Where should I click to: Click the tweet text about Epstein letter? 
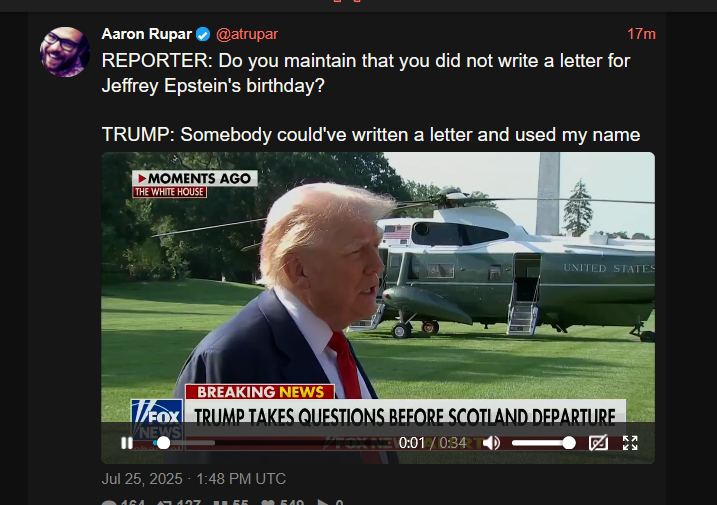coord(370,97)
